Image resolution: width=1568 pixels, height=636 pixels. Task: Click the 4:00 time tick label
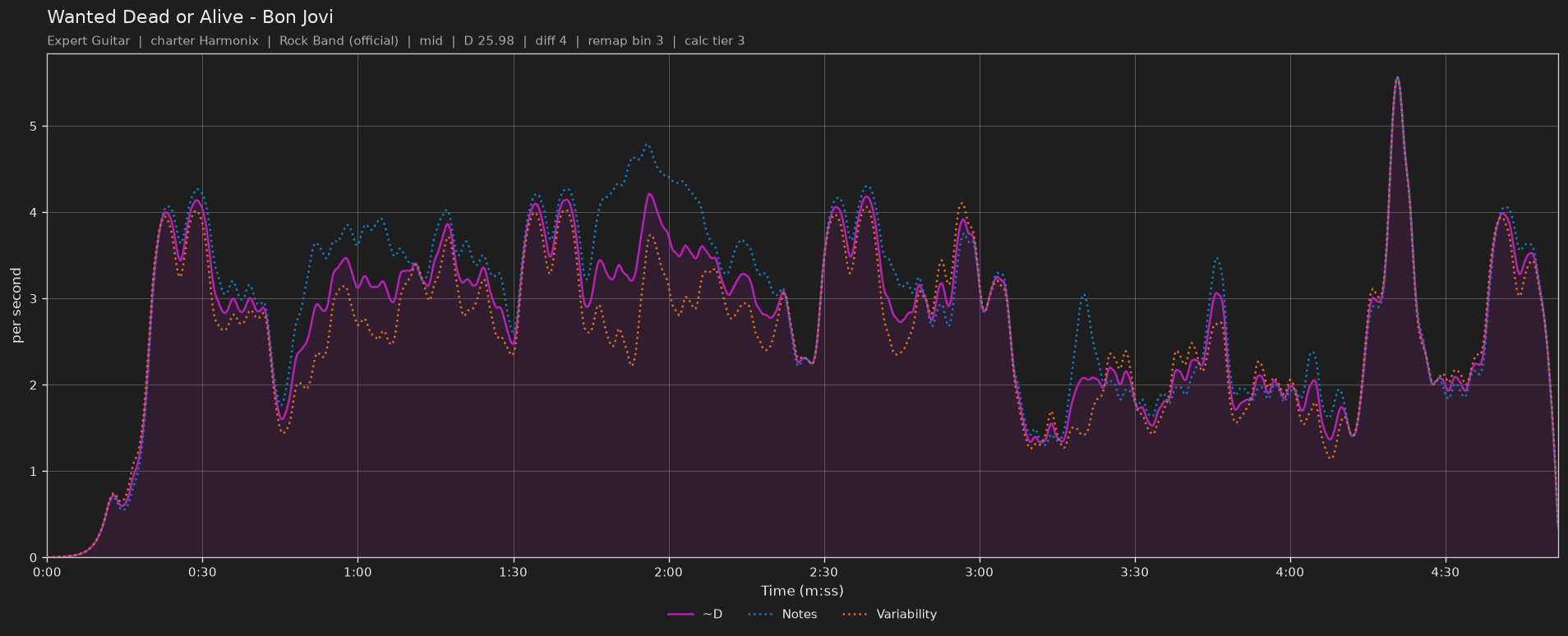(1289, 572)
